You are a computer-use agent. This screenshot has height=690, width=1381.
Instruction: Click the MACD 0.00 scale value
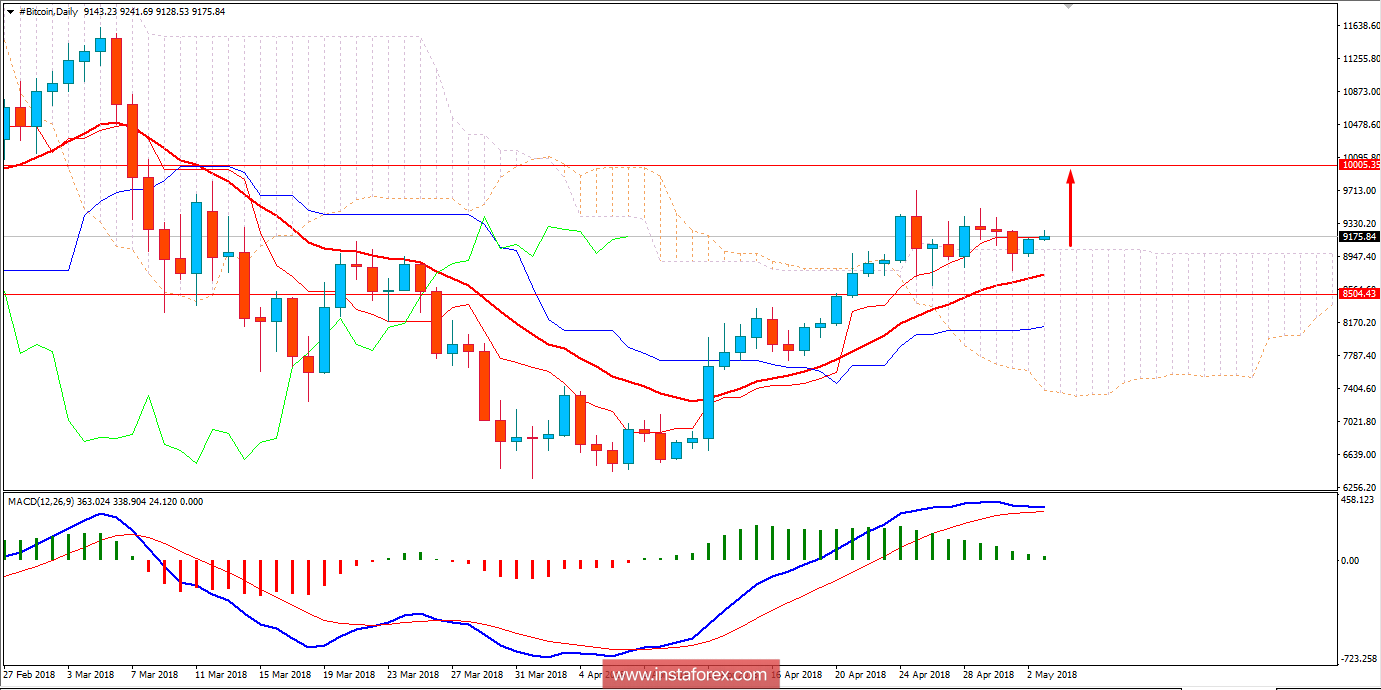(1352, 560)
